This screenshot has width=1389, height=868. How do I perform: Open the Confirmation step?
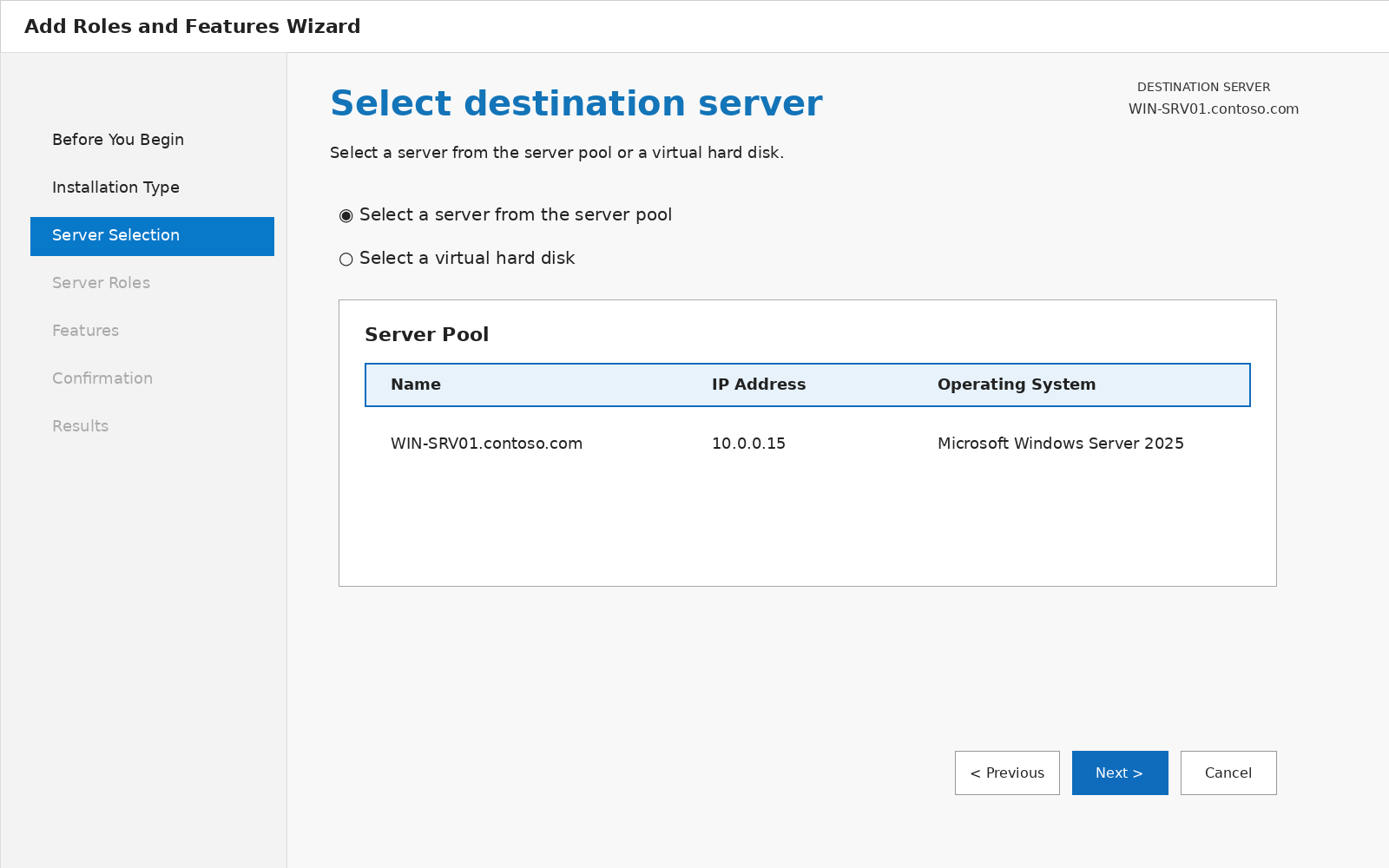(102, 378)
